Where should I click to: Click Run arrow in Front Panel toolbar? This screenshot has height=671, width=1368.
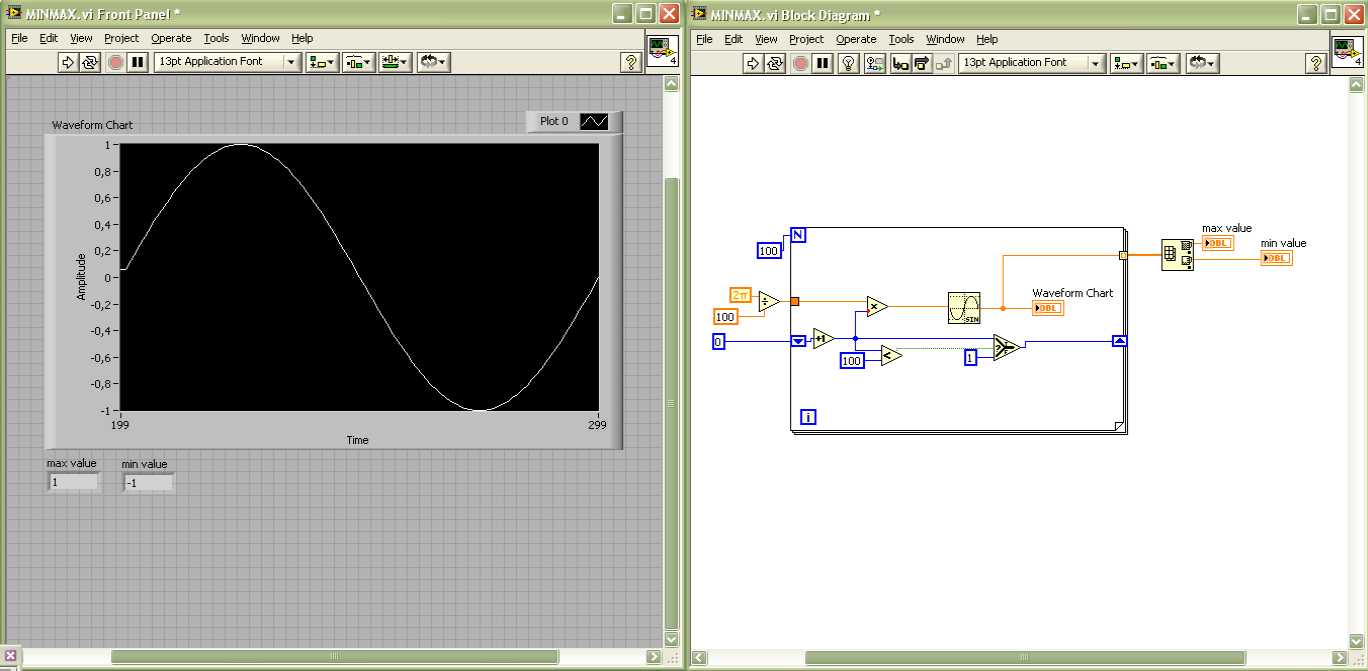[68, 62]
